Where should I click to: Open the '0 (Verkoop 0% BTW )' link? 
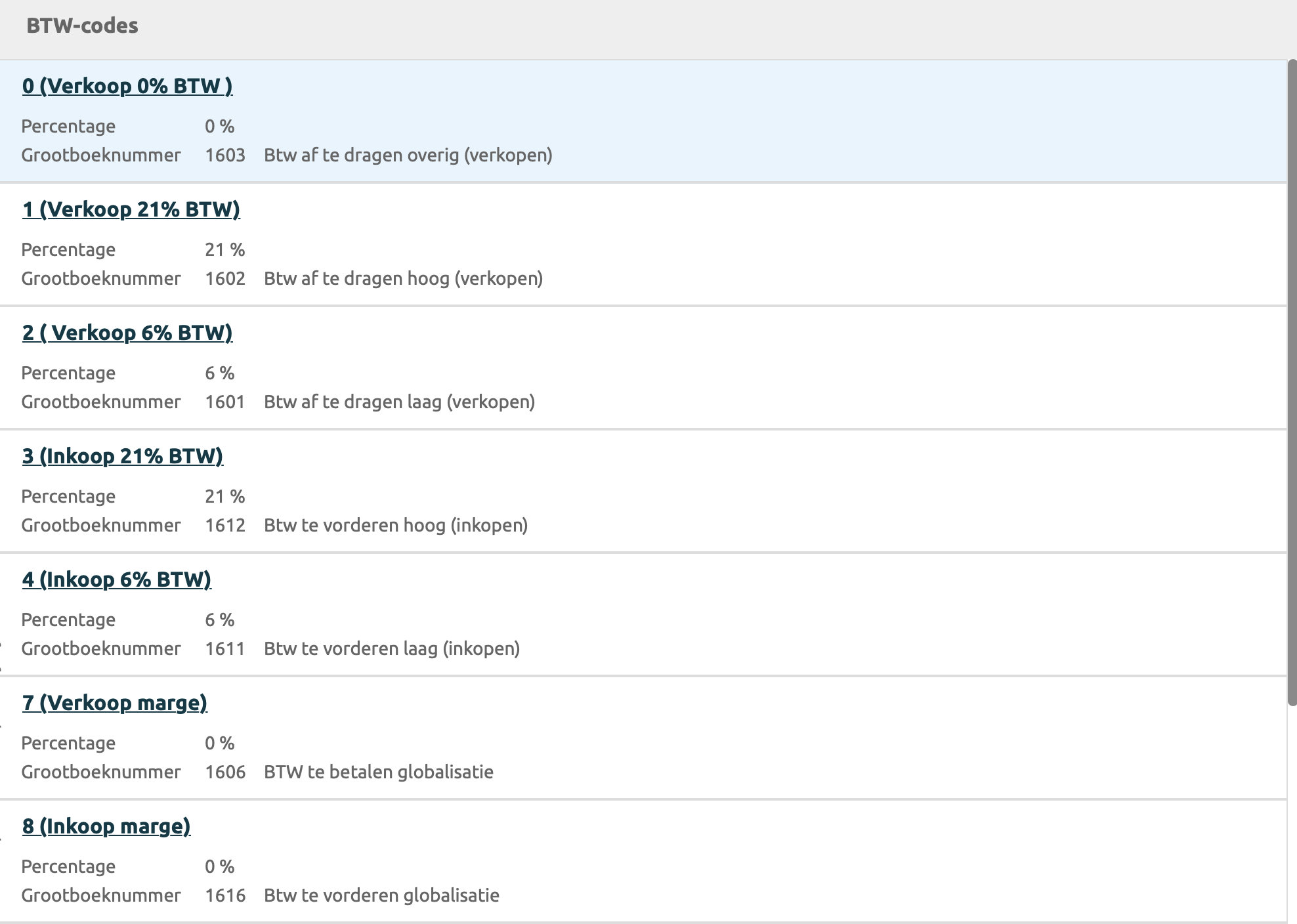coord(127,86)
